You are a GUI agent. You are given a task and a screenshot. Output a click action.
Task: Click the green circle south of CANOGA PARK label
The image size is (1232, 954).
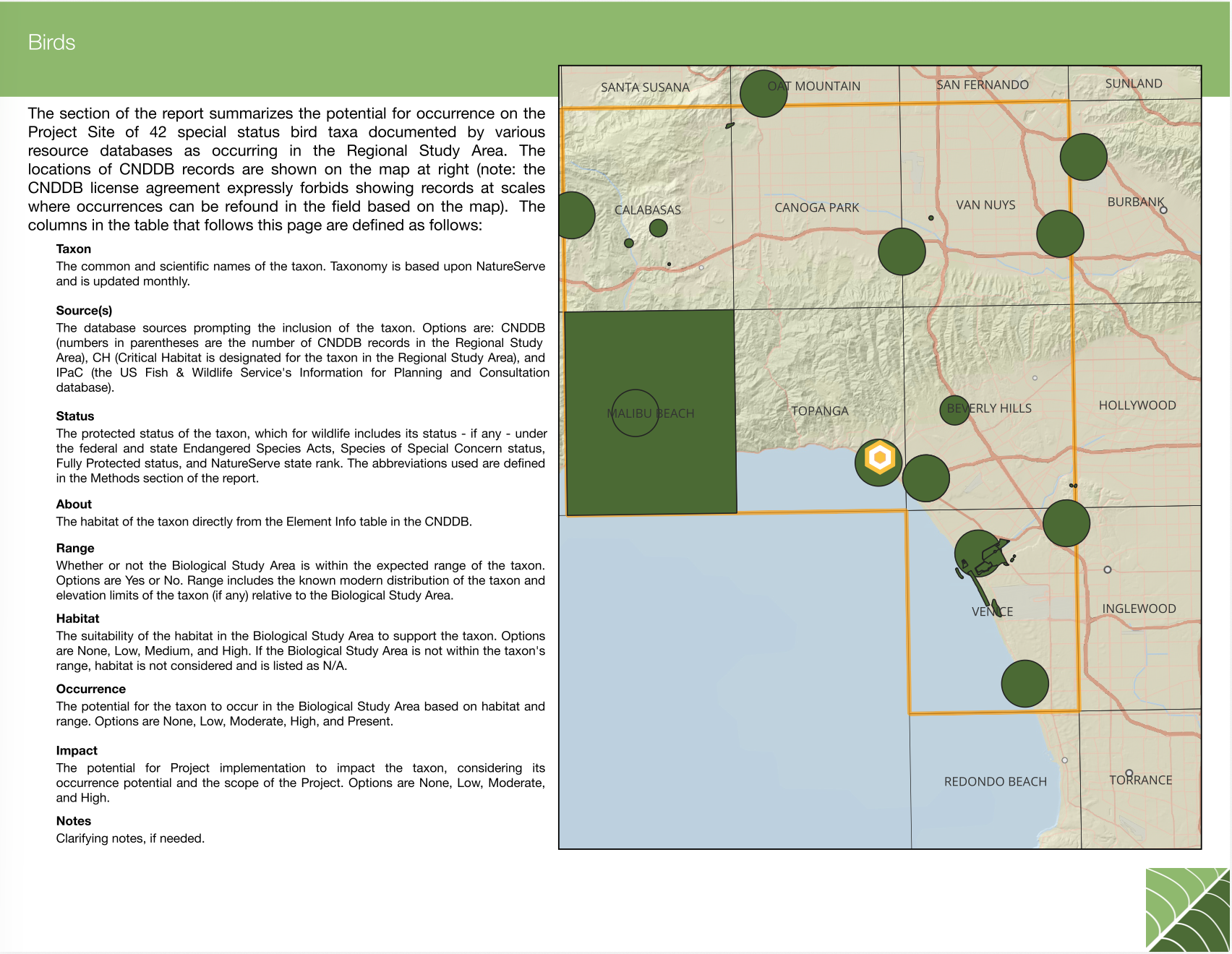coord(902,252)
